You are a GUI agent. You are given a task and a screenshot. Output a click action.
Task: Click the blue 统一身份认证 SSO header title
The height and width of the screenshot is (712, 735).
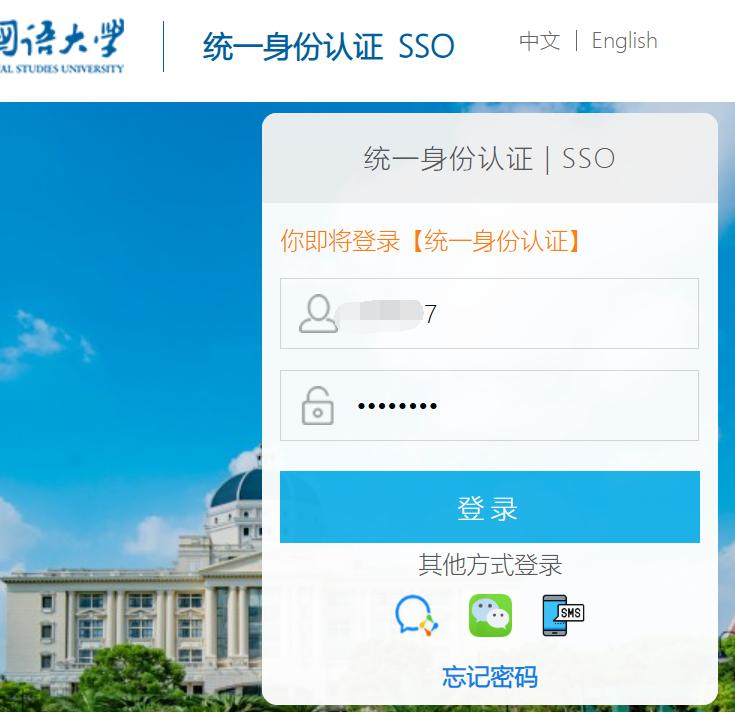tap(329, 46)
